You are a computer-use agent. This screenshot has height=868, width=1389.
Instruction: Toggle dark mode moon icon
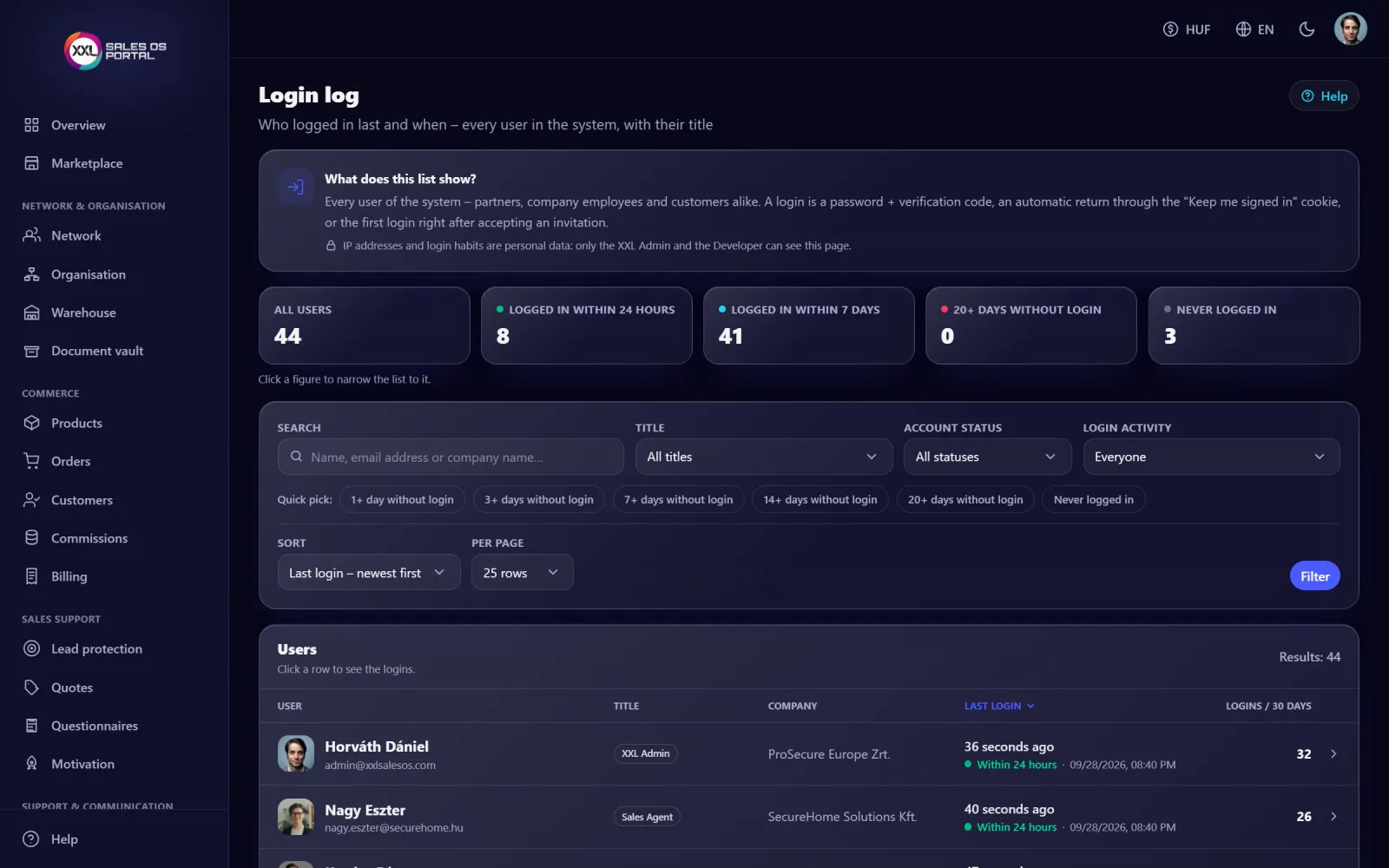1307,30
